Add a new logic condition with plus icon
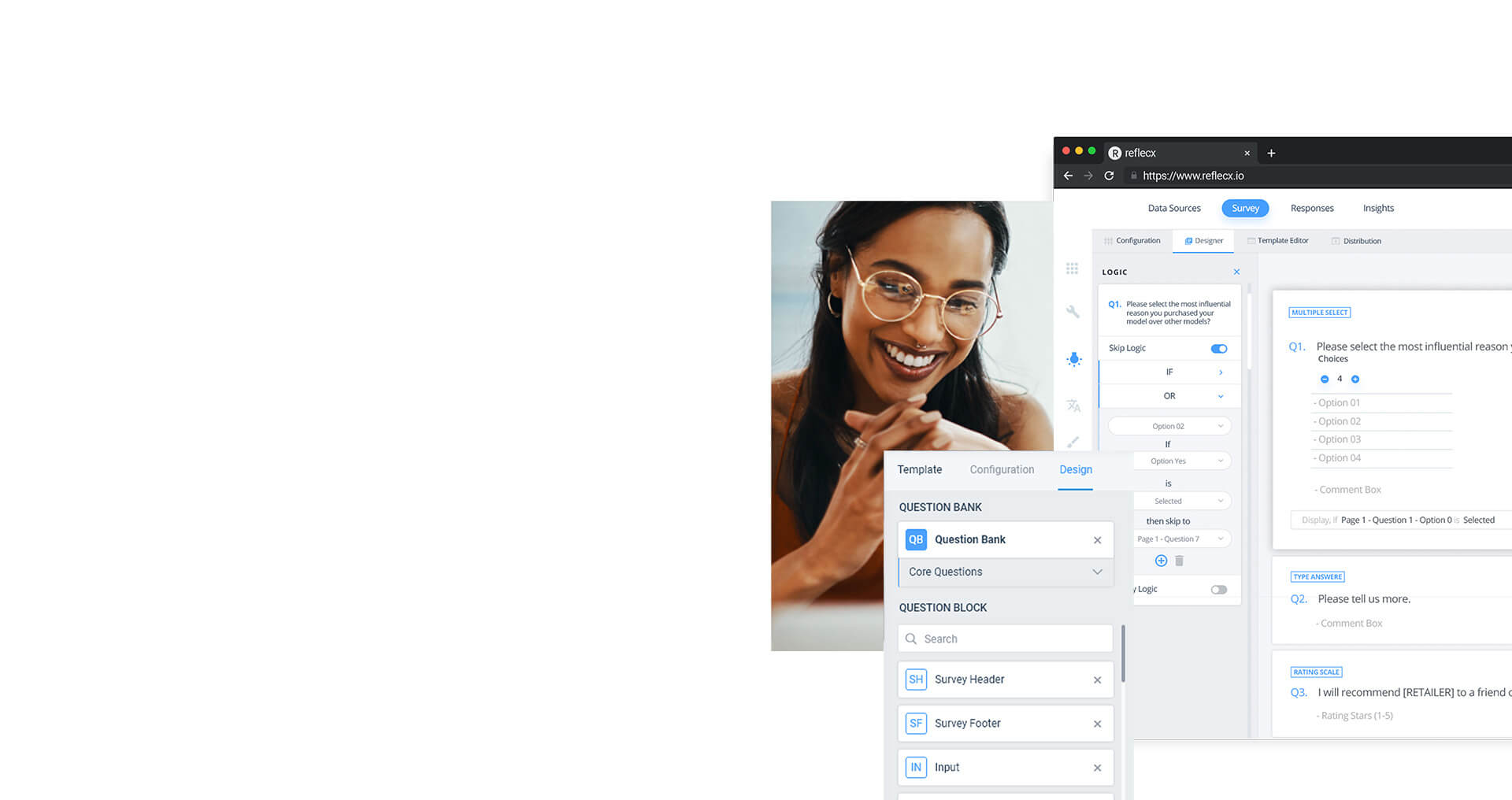The width and height of the screenshot is (1512, 800). click(x=1161, y=561)
